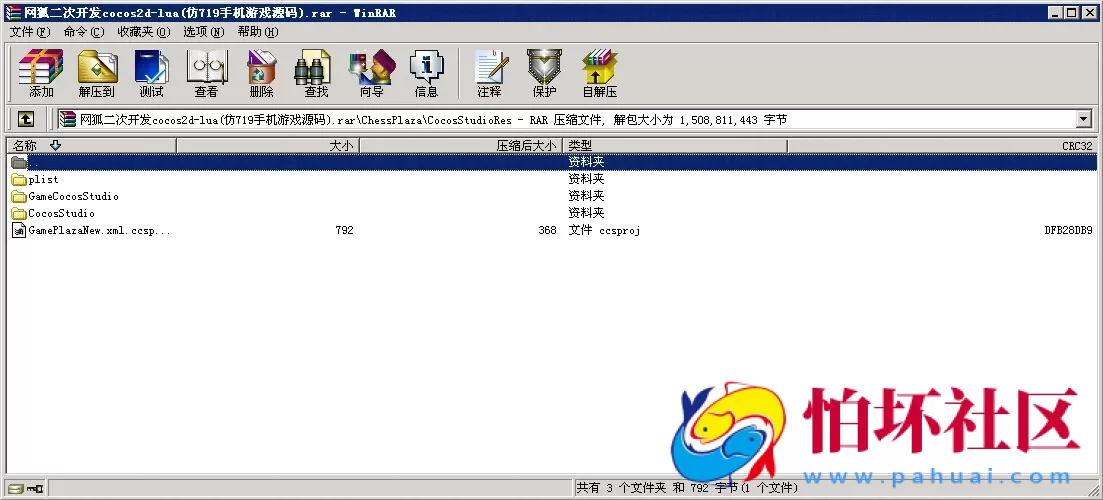Viewport: 1103px width, 500px height.
Task: Sort by 大小 column header
Action: tap(268, 146)
